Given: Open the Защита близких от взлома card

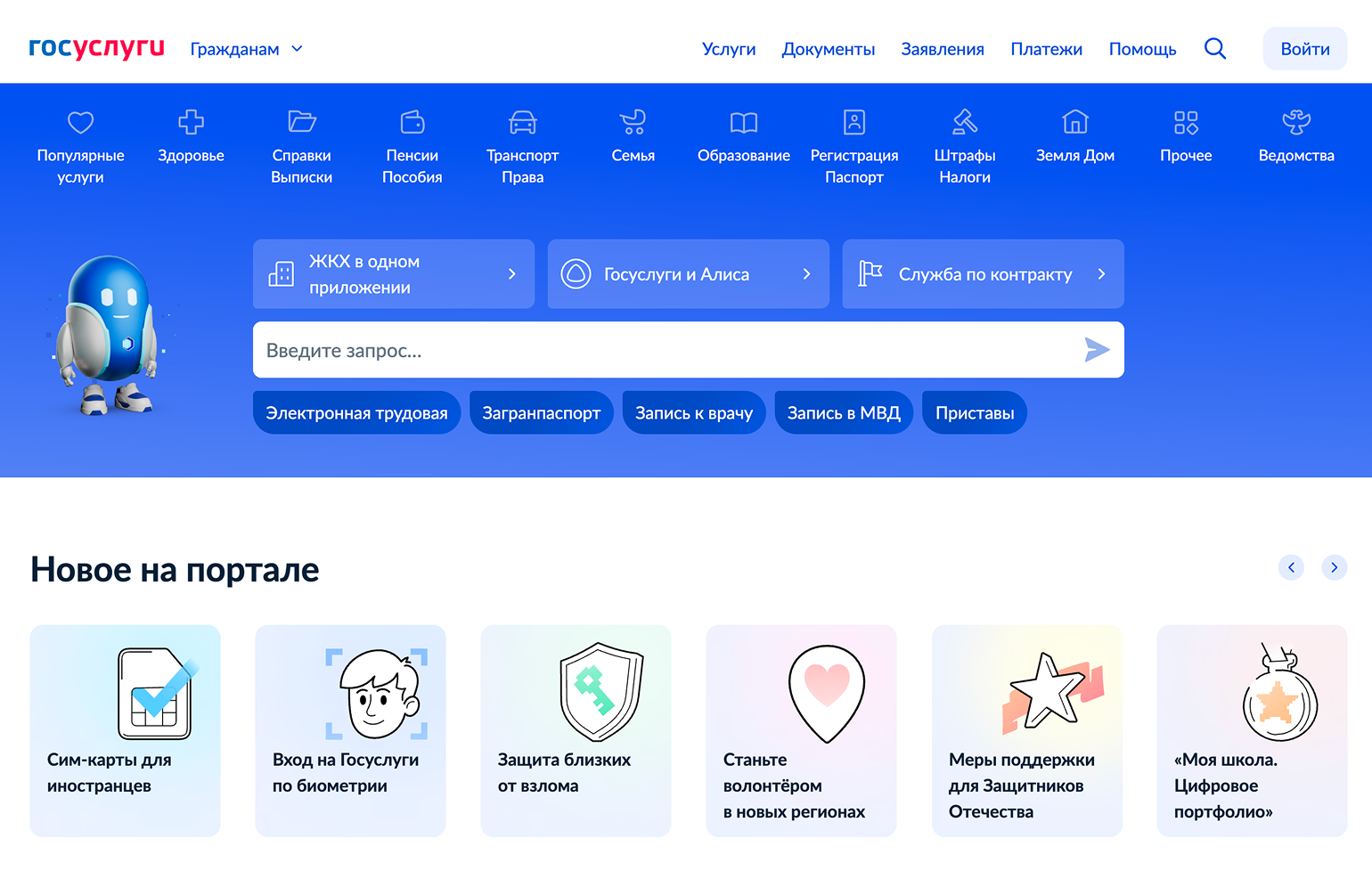Looking at the screenshot, I should [576, 731].
